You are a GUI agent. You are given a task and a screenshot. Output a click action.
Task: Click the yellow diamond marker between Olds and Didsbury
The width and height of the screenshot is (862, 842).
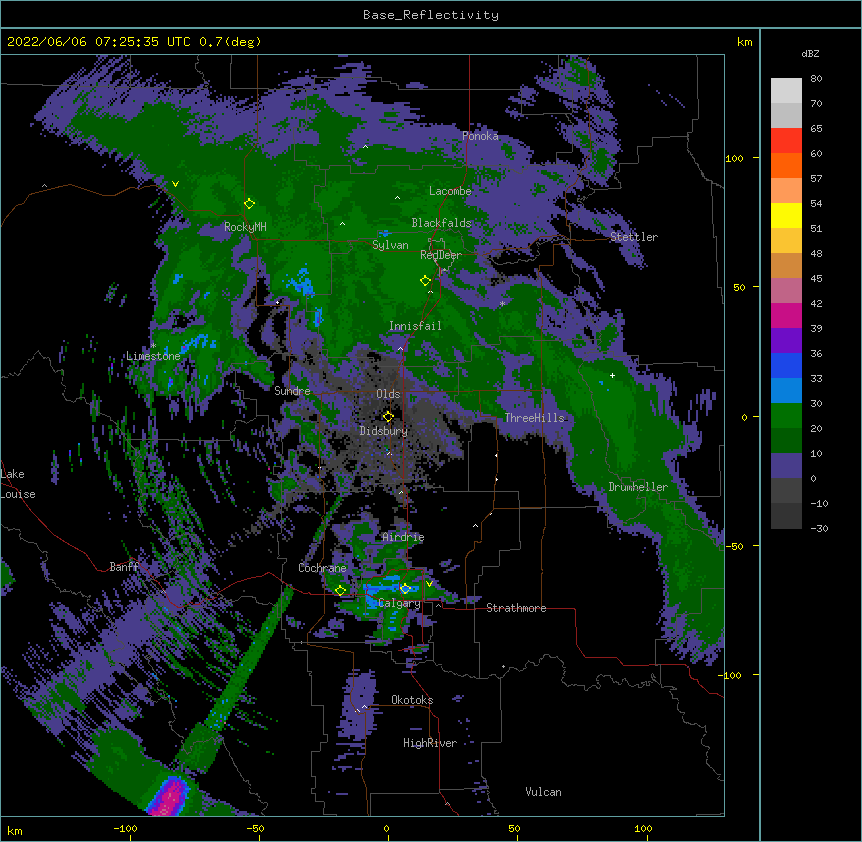pos(388,416)
